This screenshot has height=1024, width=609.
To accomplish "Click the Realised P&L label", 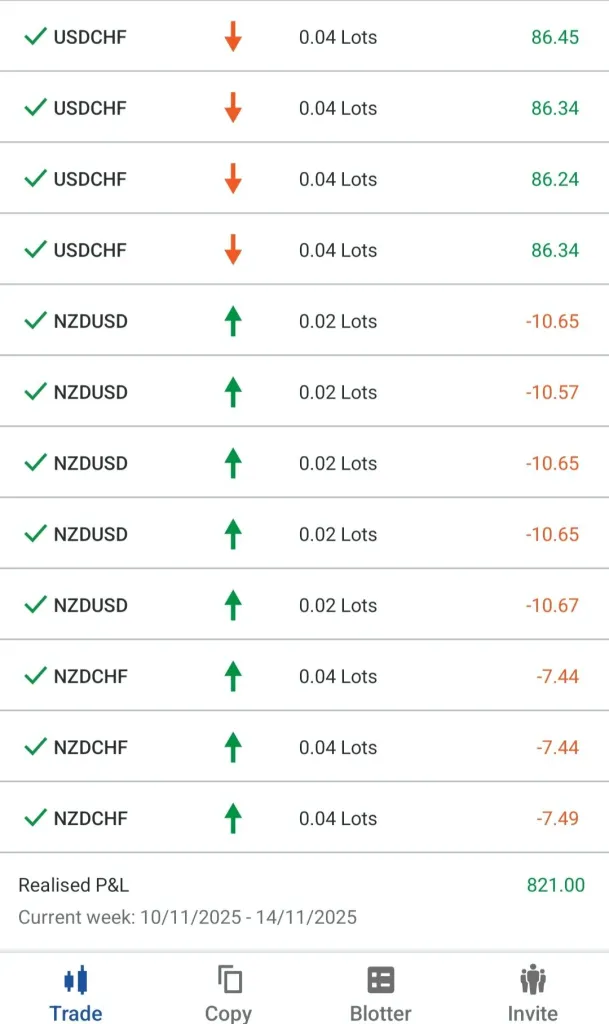I will tap(73, 885).
